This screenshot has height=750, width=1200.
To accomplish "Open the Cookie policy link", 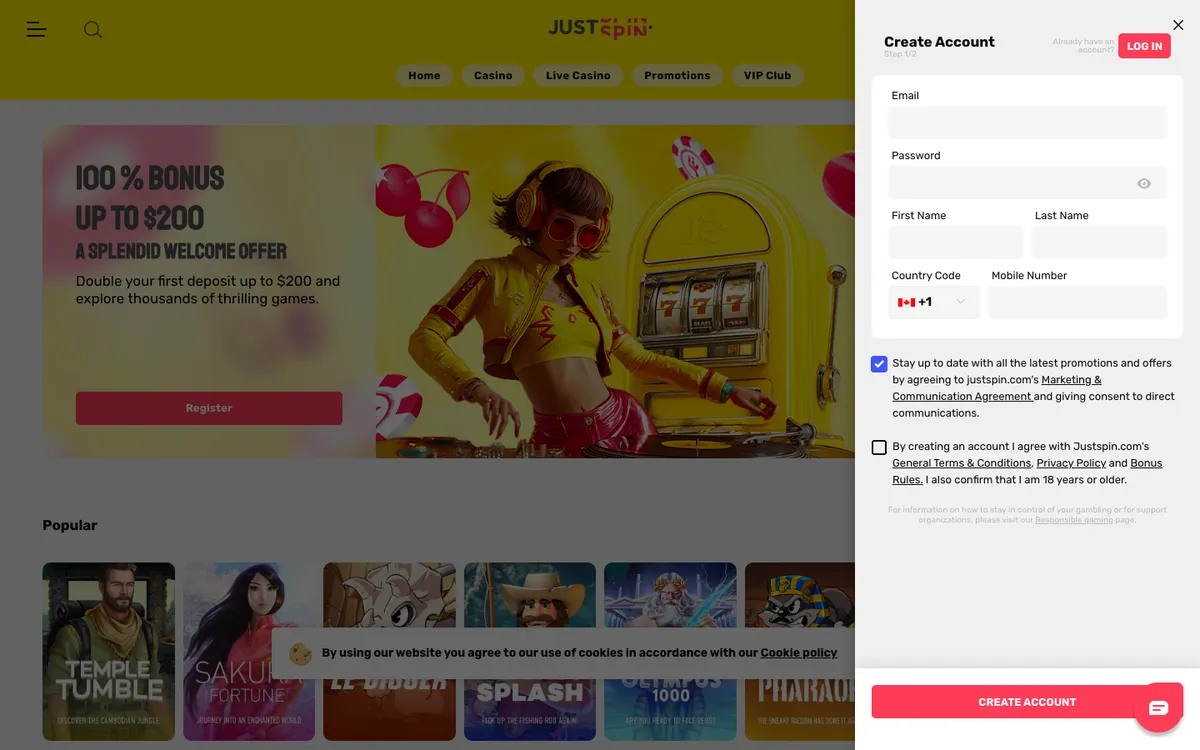I will tap(799, 653).
